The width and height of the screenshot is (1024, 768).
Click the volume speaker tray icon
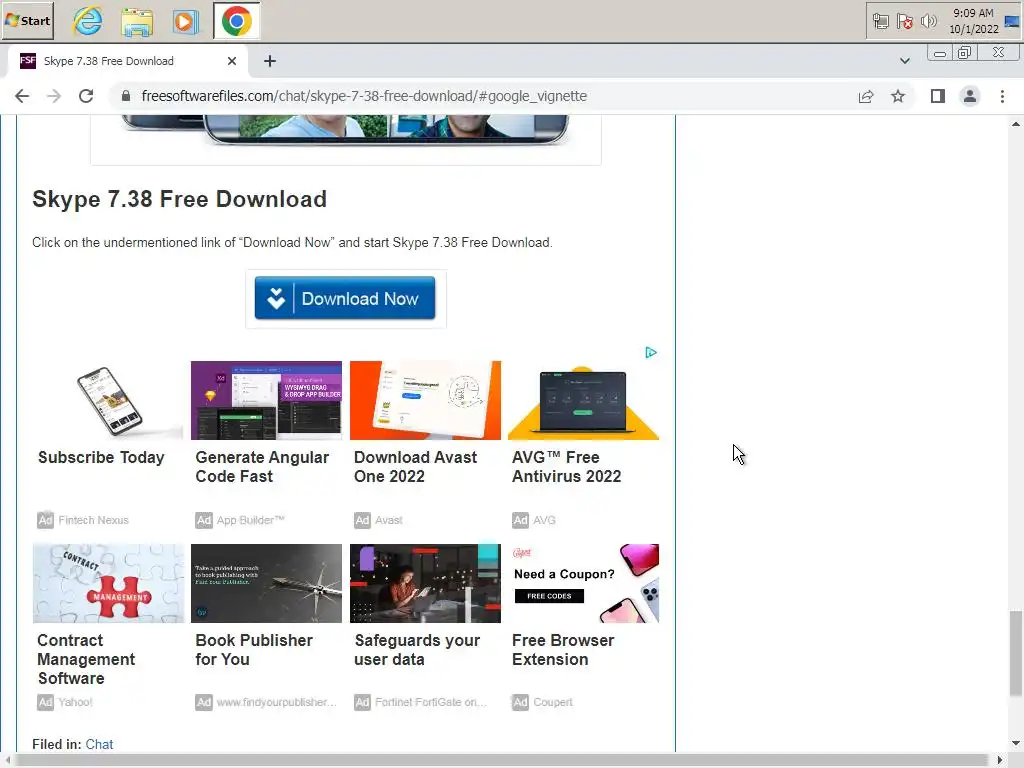click(928, 22)
